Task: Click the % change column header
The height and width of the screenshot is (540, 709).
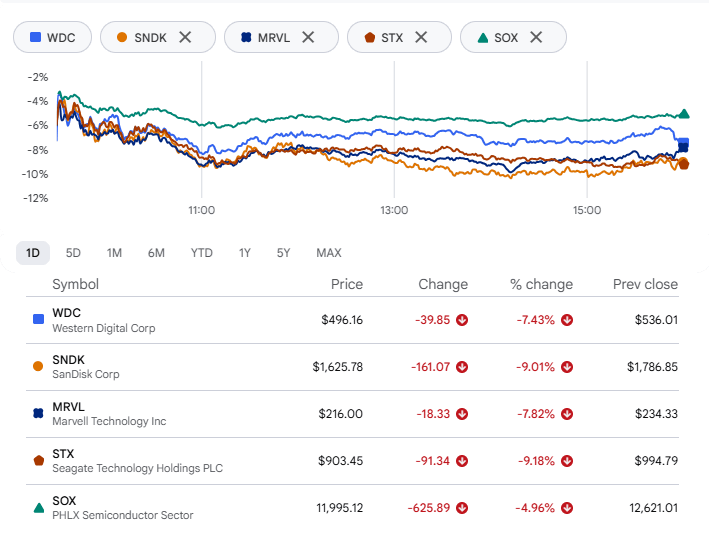Action: point(541,284)
